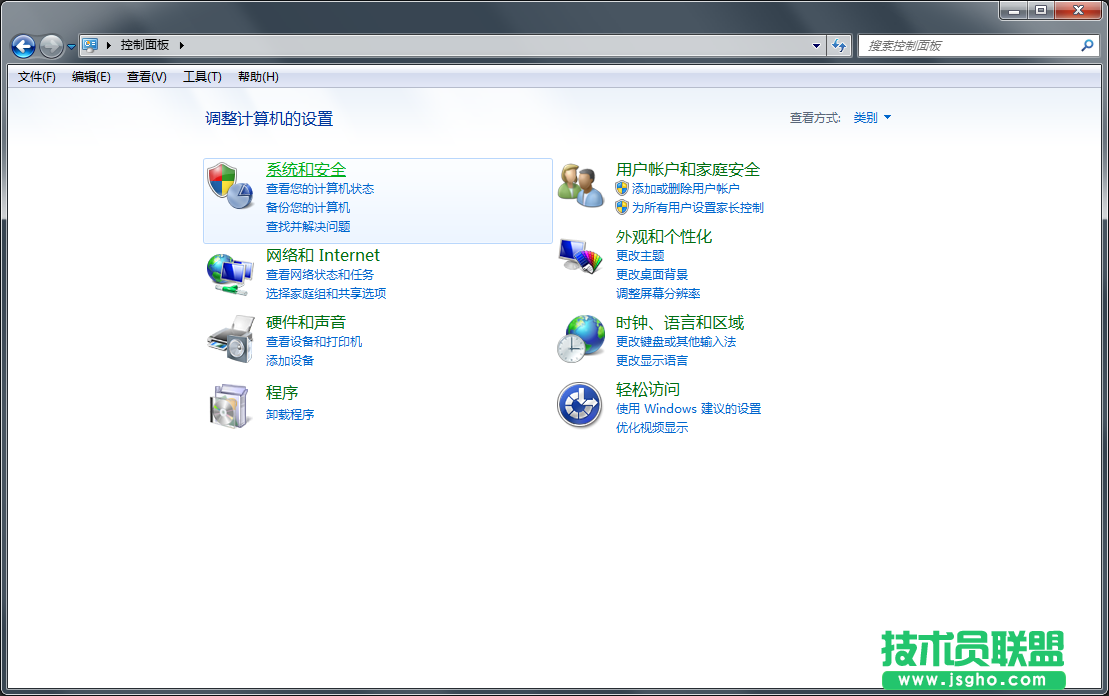Click the 网络和 Internet globe icon
This screenshot has height=696, width=1109.
coord(230,271)
